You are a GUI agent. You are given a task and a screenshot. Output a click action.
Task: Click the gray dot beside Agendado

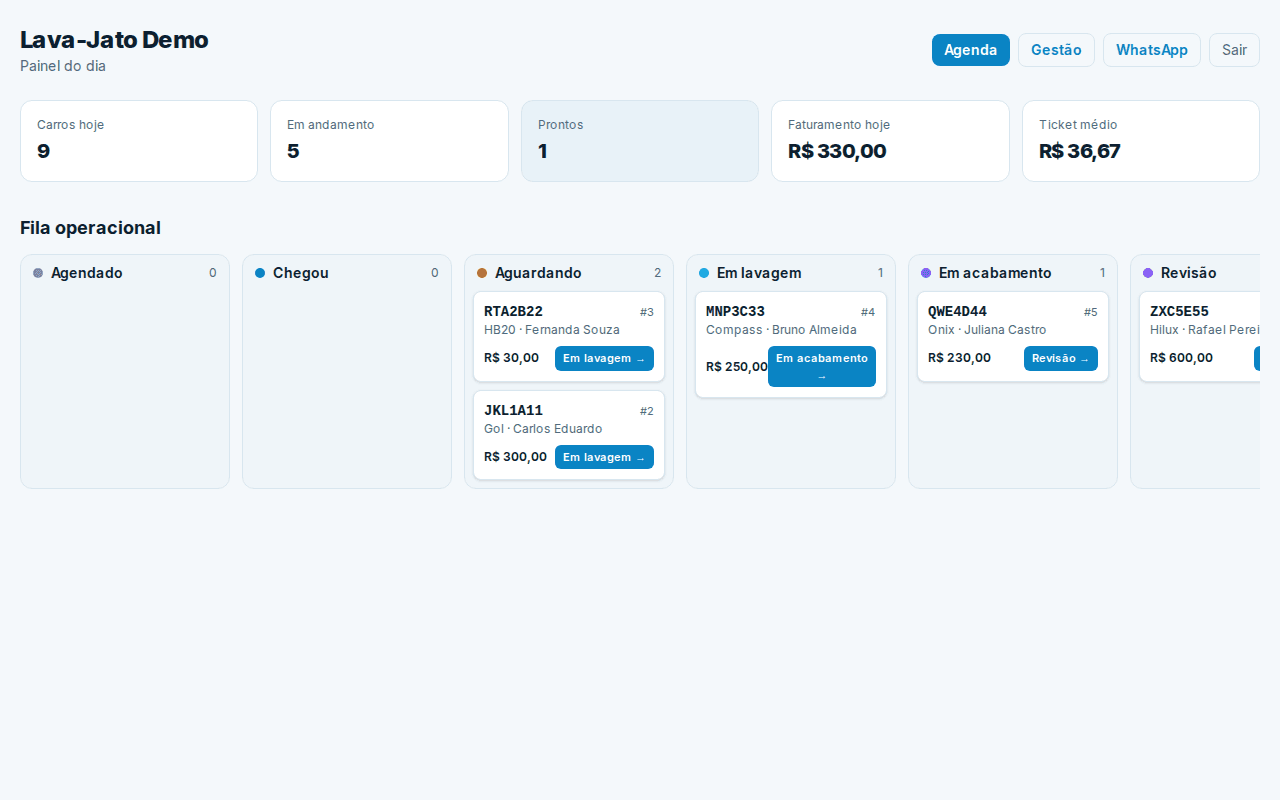(38, 273)
